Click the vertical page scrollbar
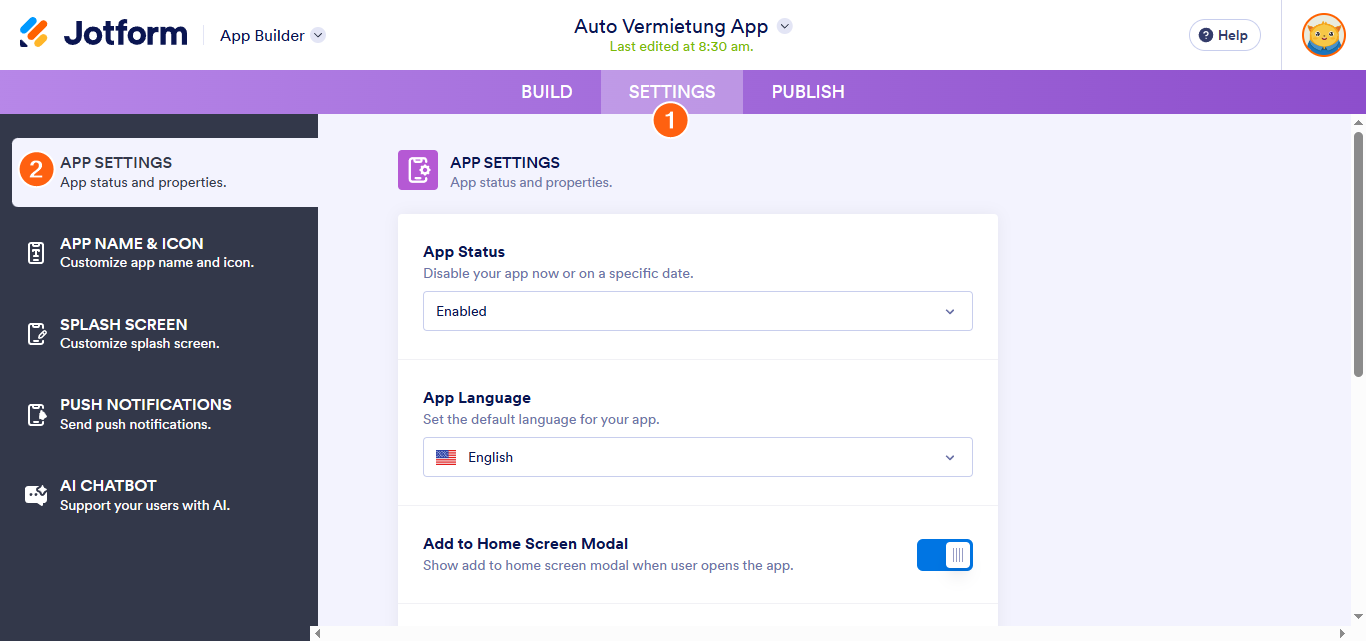 pyautogui.click(x=1358, y=254)
